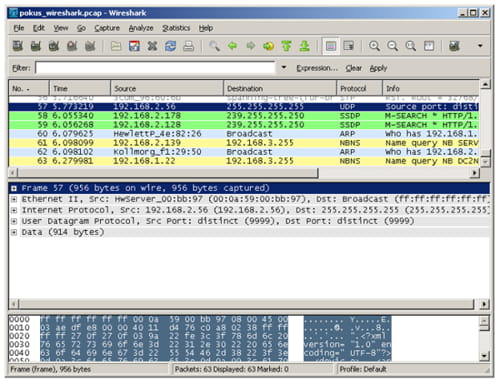The height and width of the screenshot is (384, 500).
Task: Open capture options from toolbar
Action: [36, 46]
